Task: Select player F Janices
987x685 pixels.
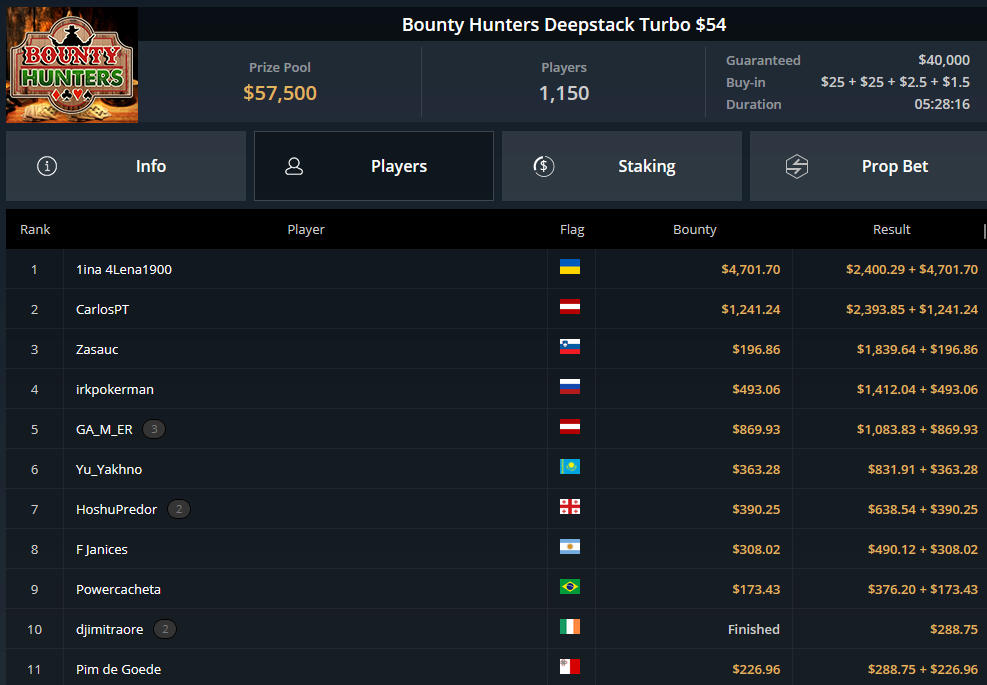Action: [102, 550]
